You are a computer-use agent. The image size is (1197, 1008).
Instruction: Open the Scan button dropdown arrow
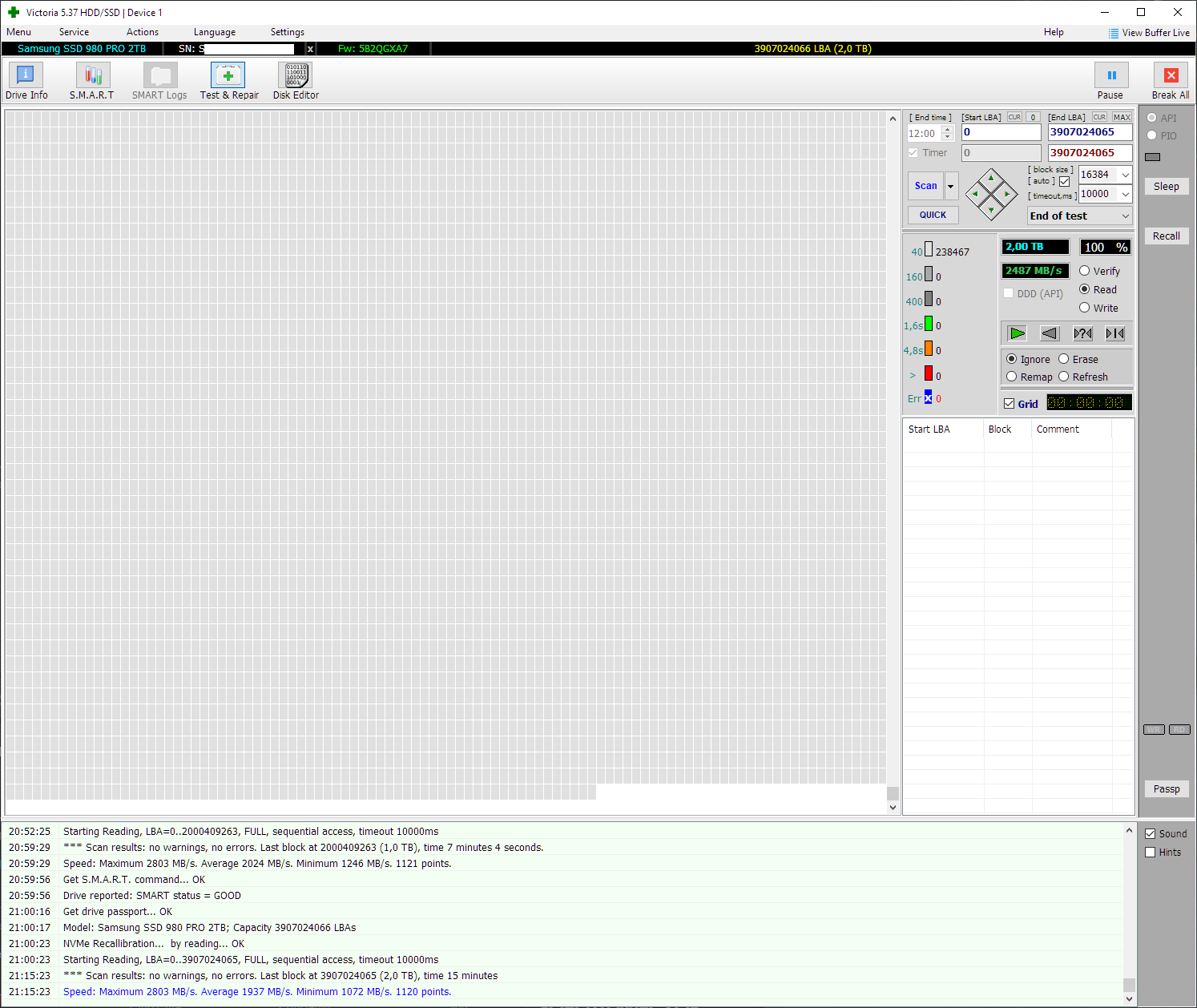[951, 186]
